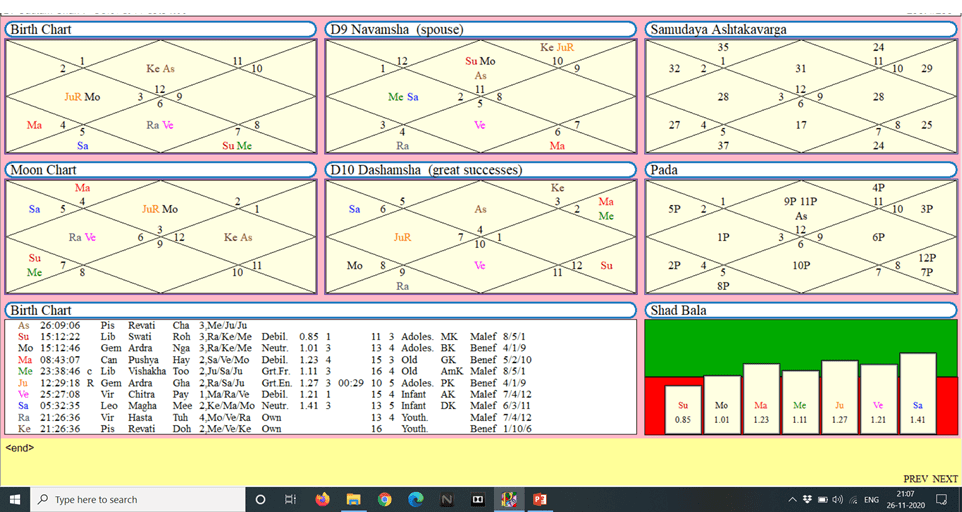962x512 pixels.
Task: Click the PREV link
Action: pos(916,479)
